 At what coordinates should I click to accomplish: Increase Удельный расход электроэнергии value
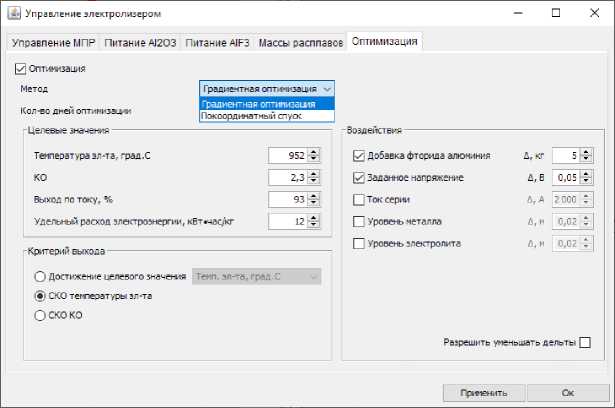point(313,218)
